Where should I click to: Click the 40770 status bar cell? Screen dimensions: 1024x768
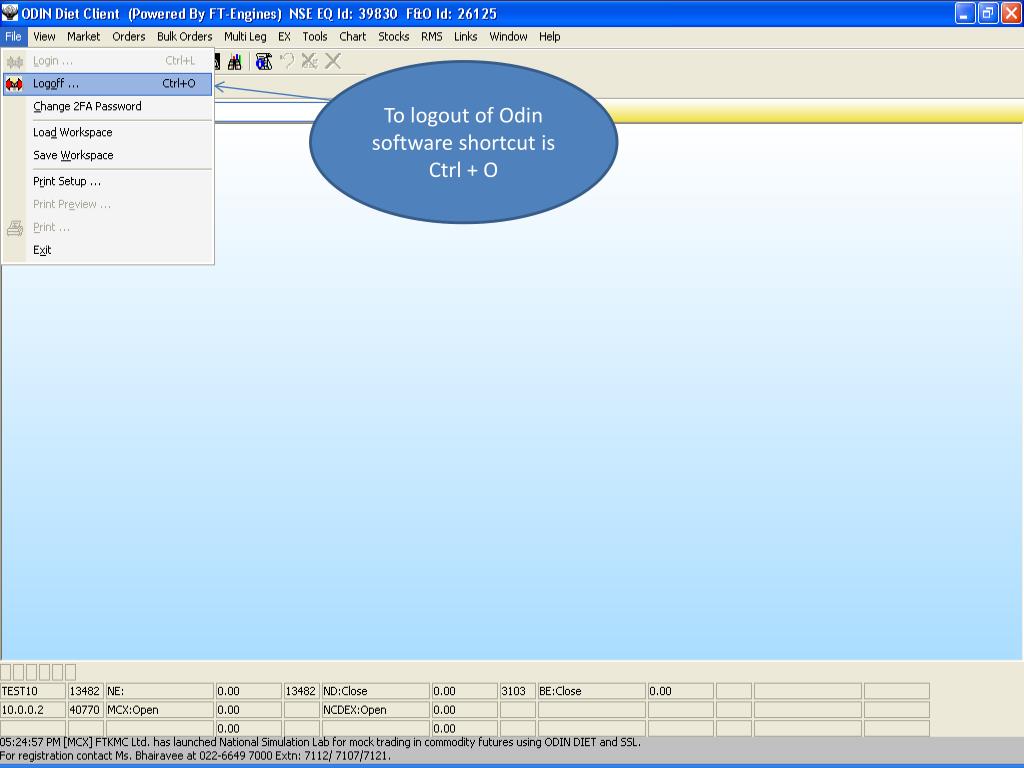click(x=85, y=710)
